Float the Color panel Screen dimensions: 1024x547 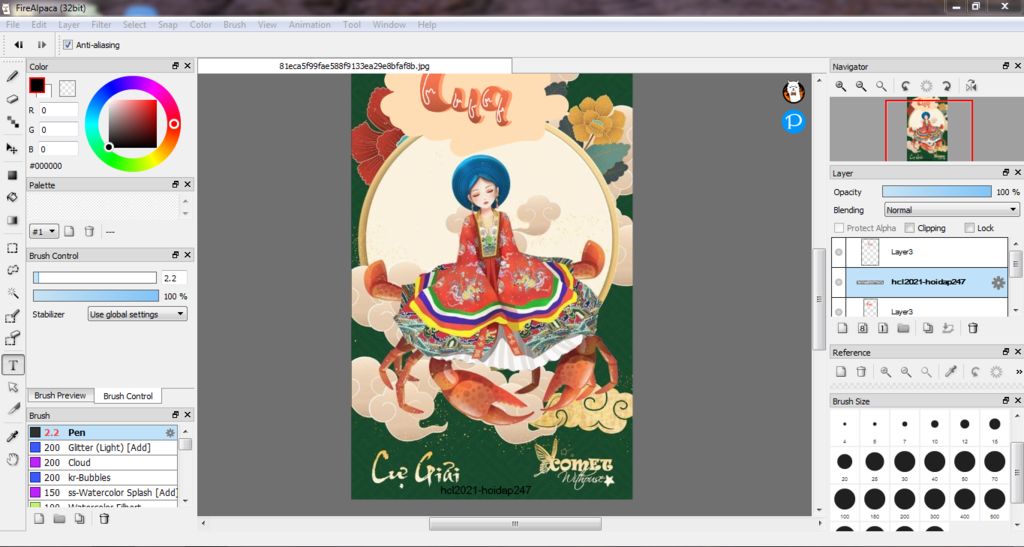[x=175, y=66]
